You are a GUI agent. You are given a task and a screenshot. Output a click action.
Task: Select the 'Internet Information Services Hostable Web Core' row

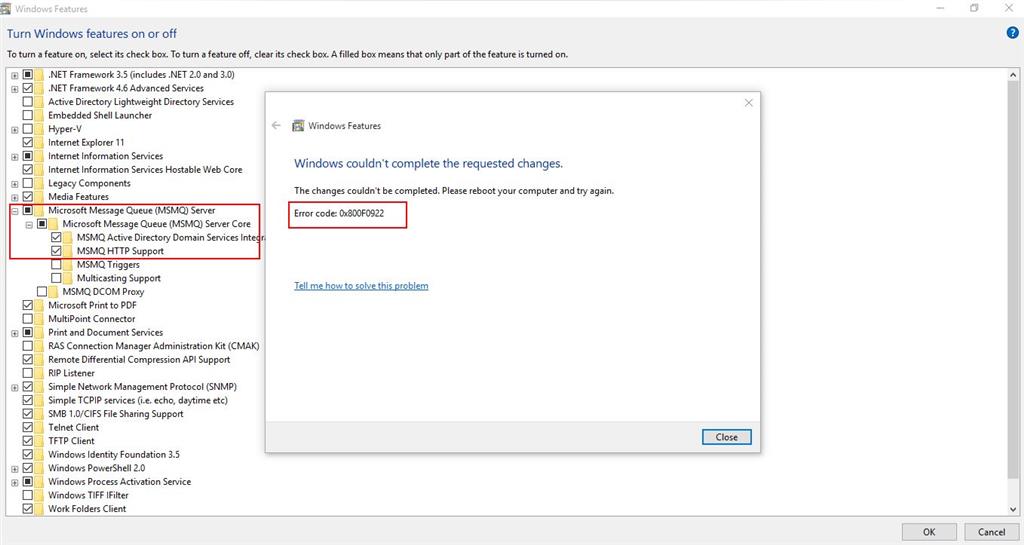(145, 169)
